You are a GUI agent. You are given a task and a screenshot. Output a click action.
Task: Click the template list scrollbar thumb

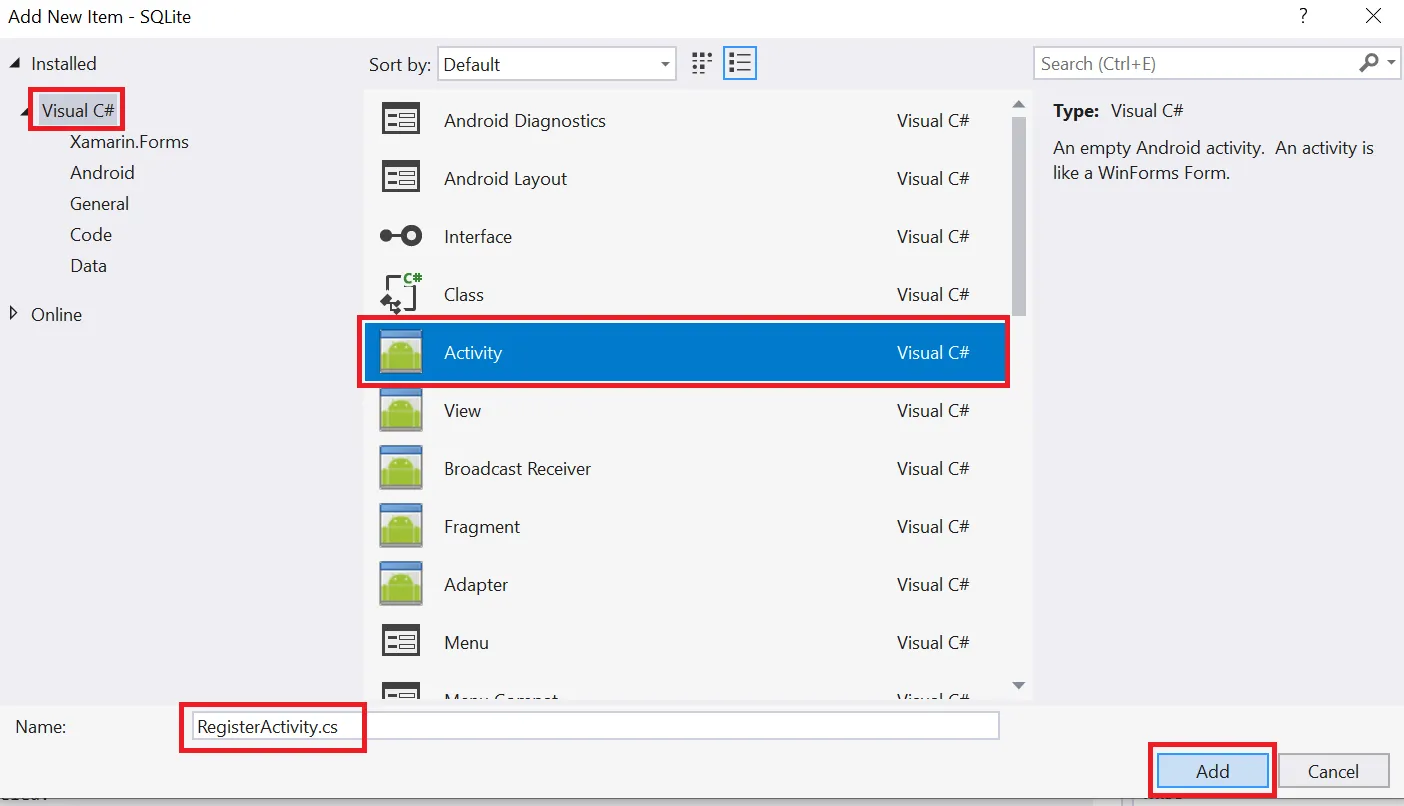(1019, 215)
